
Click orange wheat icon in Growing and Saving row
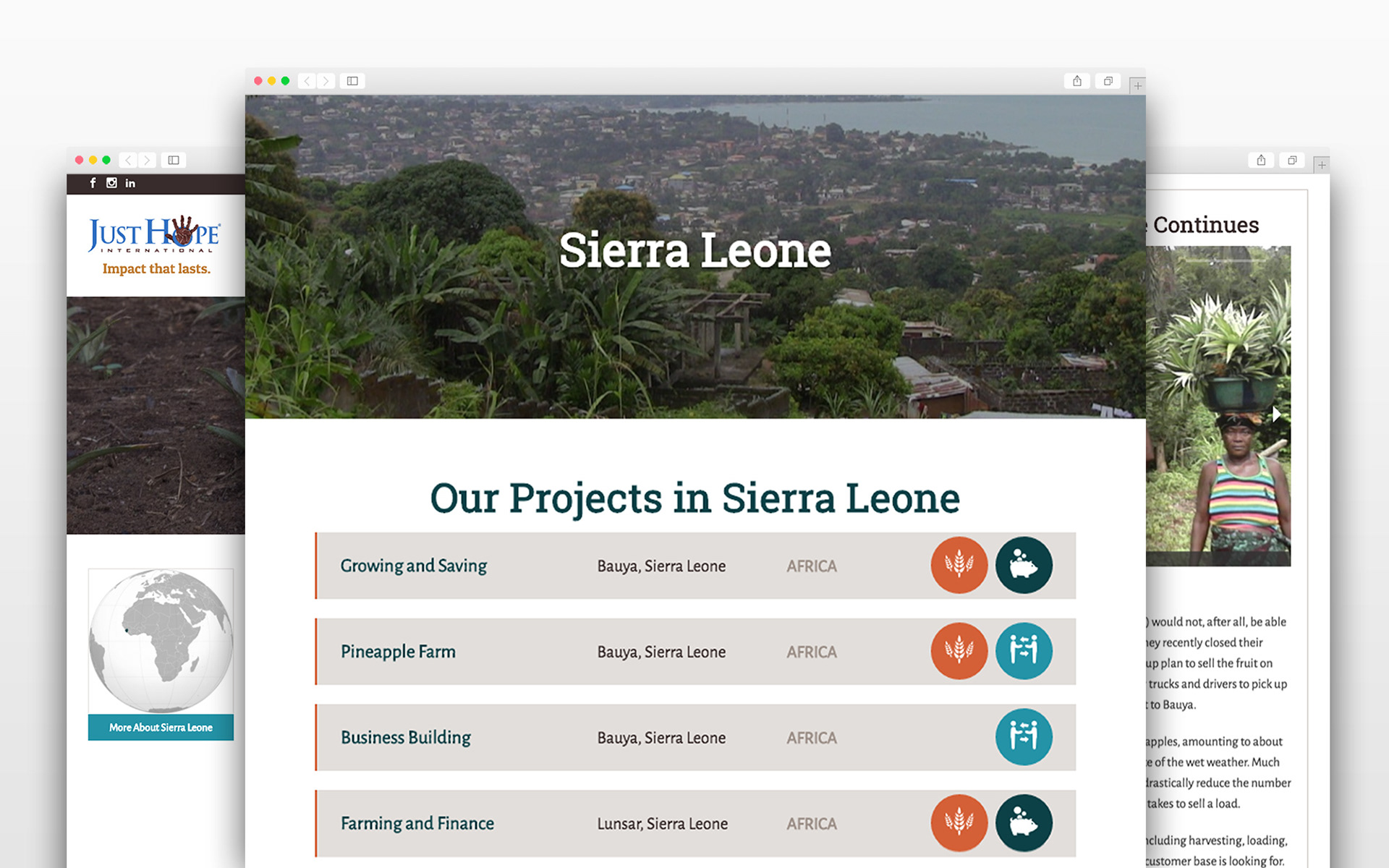point(959,565)
